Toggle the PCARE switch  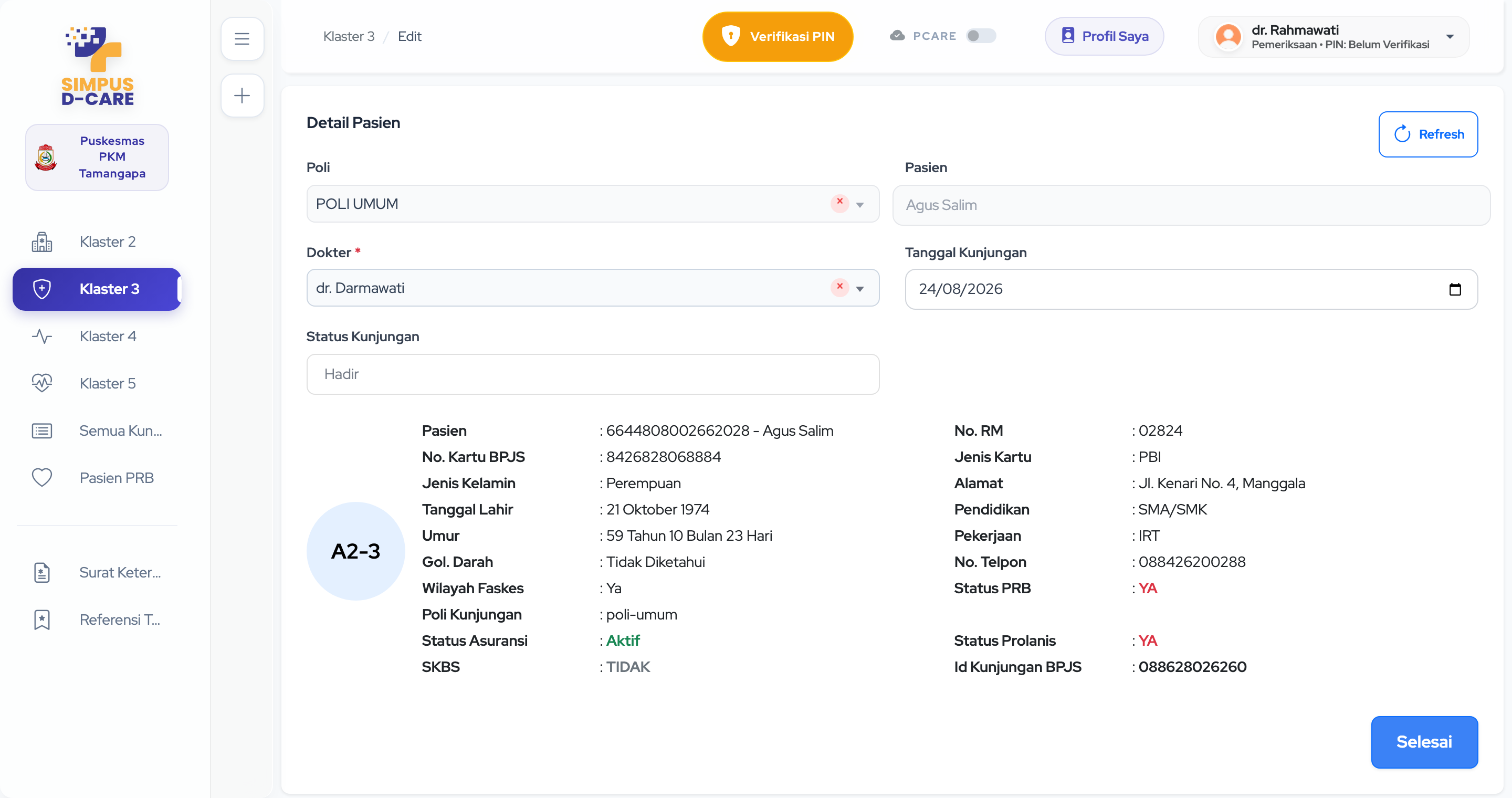point(981,36)
